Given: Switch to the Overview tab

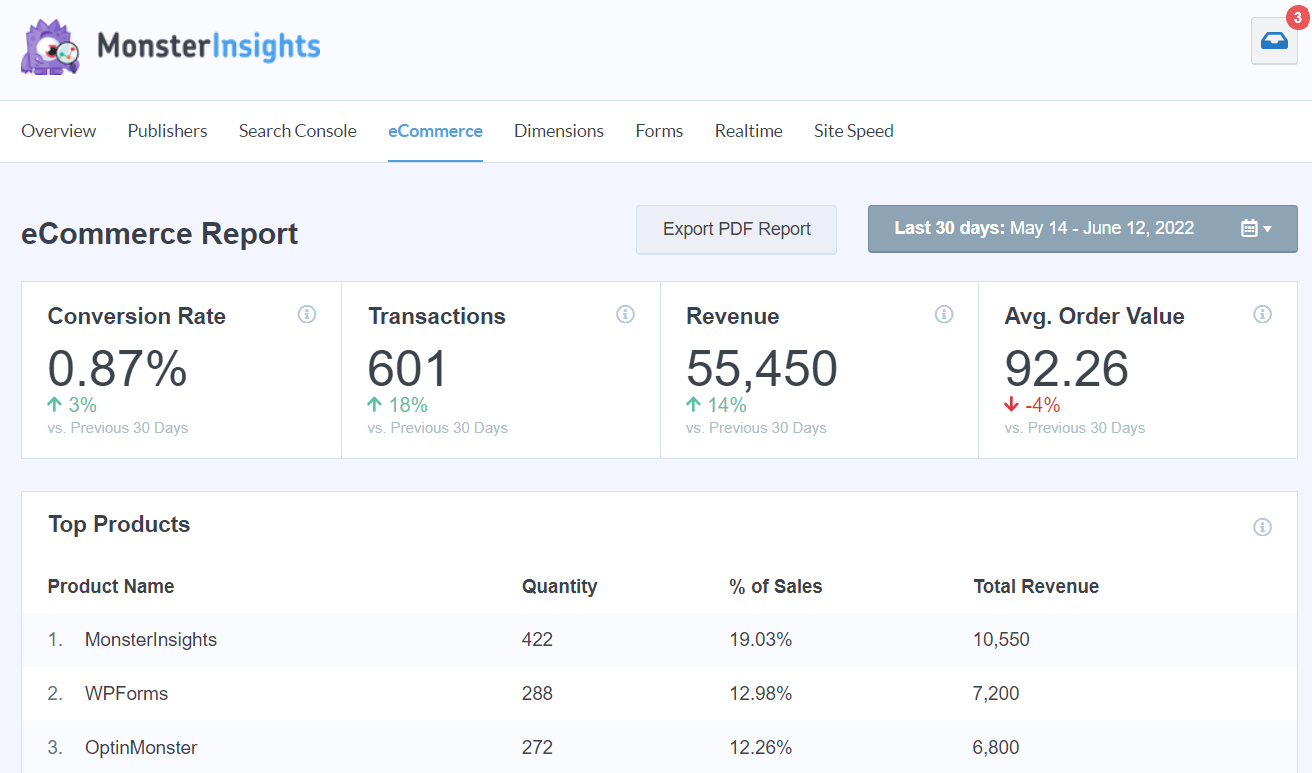Looking at the screenshot, I should pyautogui.click(x=58, y=131).
